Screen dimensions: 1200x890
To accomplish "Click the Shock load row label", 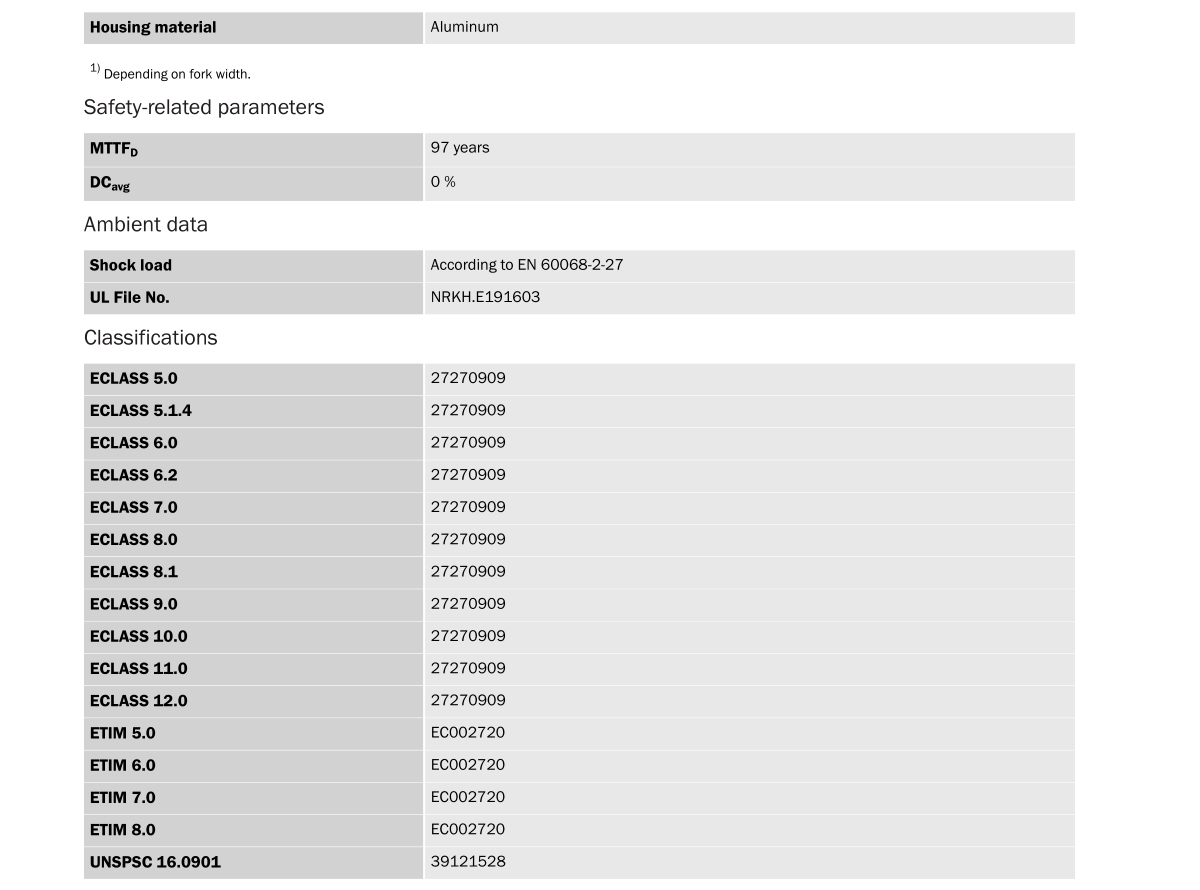I will 130,266.
